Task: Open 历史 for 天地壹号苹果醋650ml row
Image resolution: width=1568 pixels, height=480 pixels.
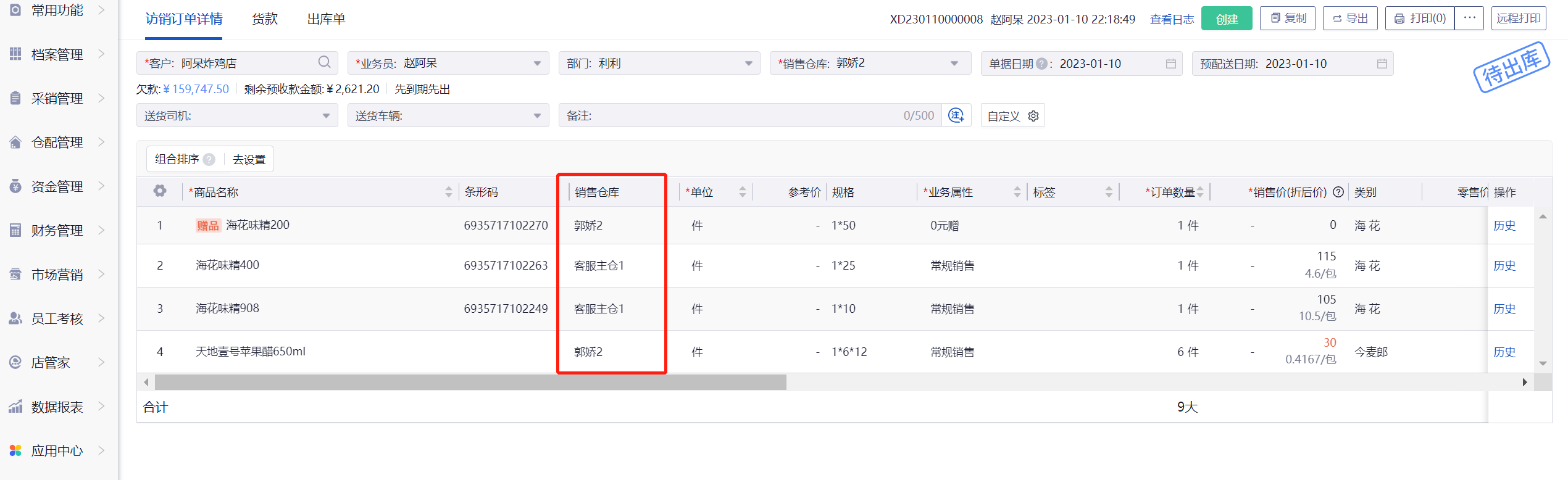Action: (x=1504, y=352)
